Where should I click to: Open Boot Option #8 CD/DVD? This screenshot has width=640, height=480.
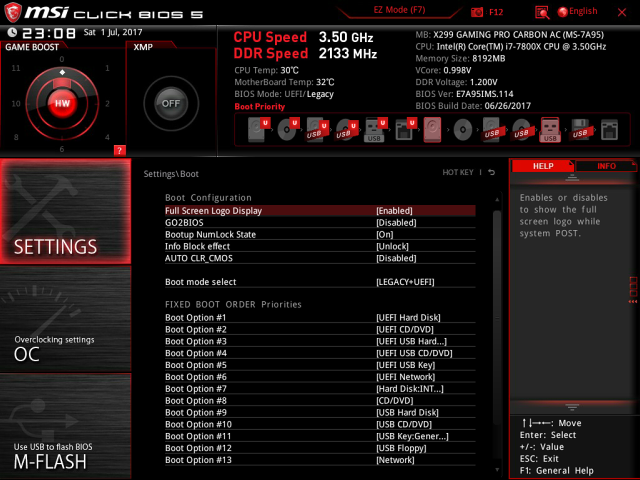pyautogui.click(x=320, y=400)
